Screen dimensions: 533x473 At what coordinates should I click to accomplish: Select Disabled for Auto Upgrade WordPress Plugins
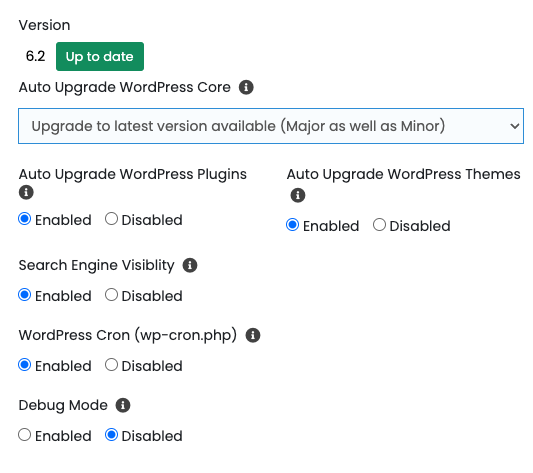coord(111,219)
